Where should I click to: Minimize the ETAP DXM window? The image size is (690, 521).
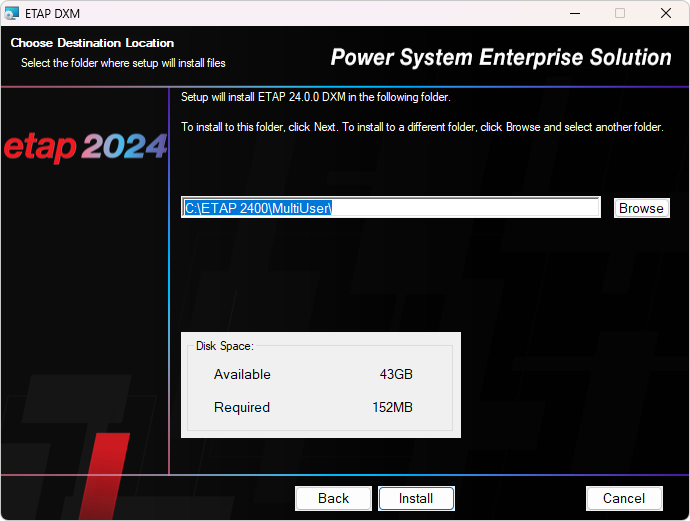[575, 13]
